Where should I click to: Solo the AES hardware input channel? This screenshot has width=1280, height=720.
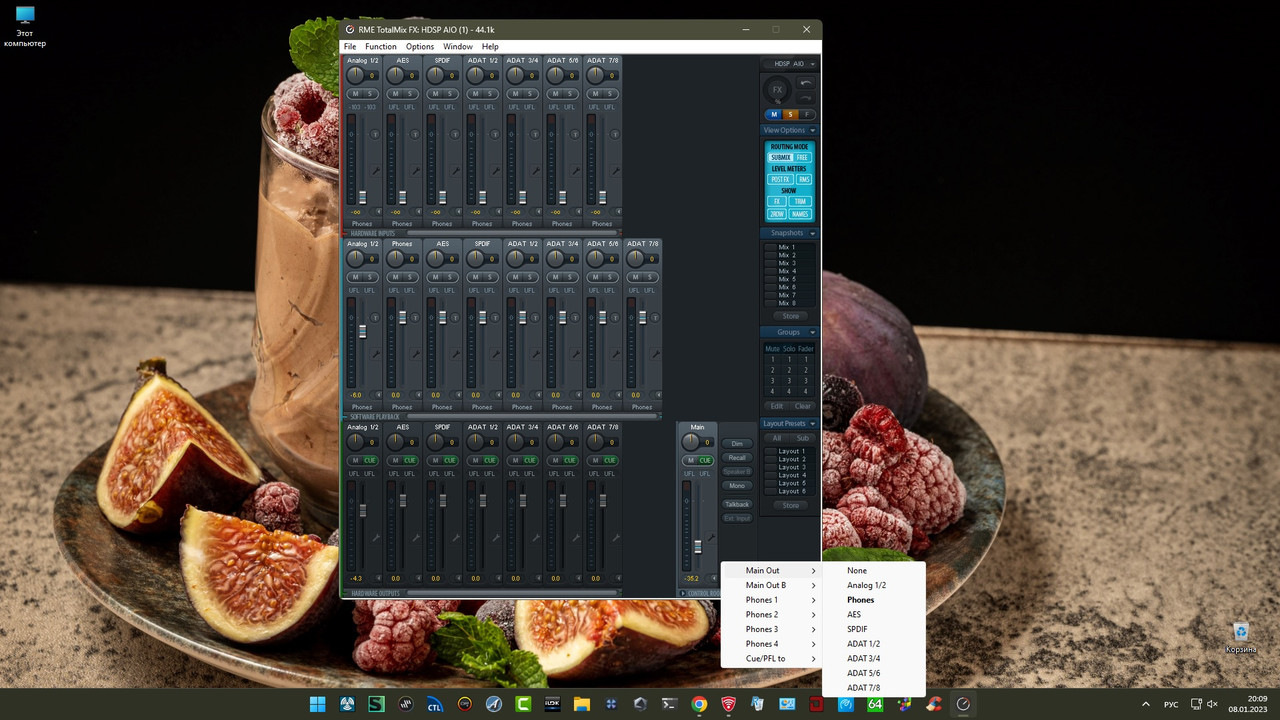[x=410, y=94]
